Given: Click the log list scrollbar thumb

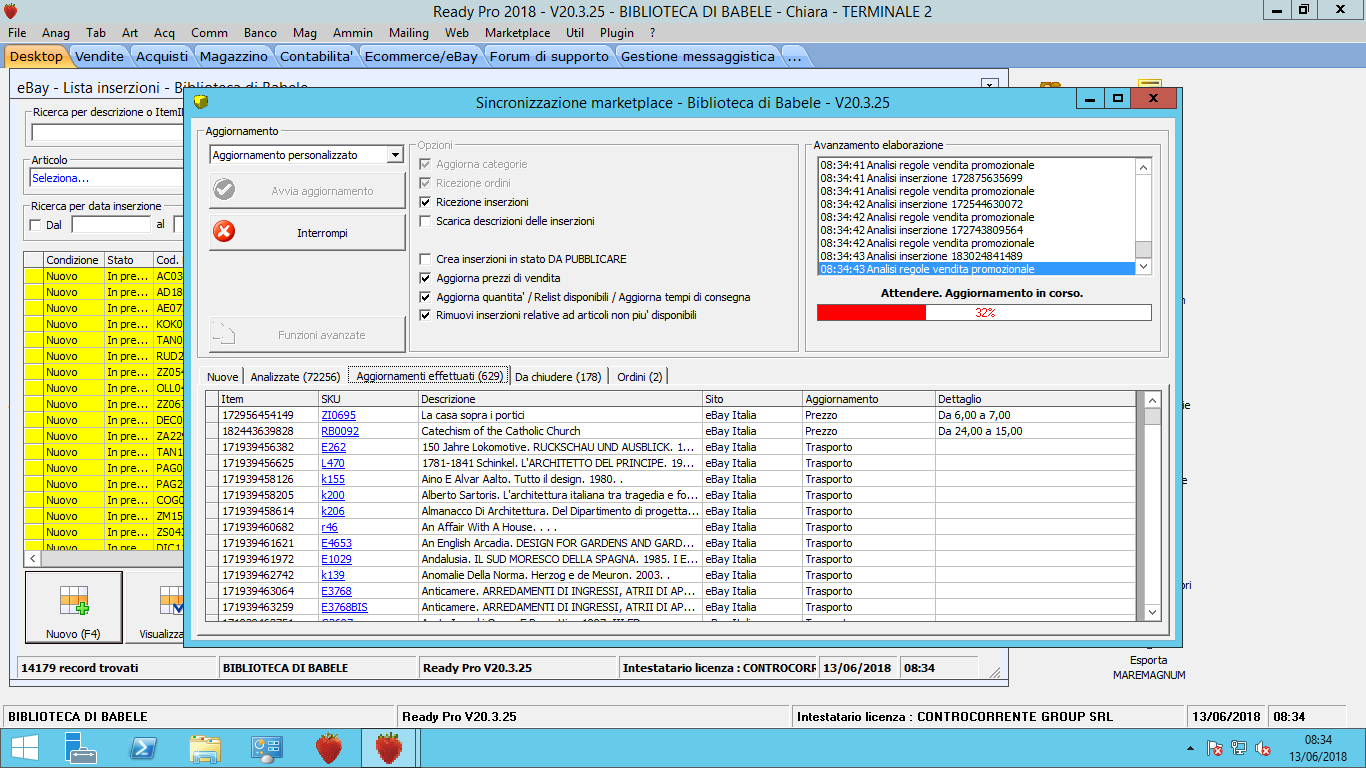Looking at the screenshot, I should 1144,250.
